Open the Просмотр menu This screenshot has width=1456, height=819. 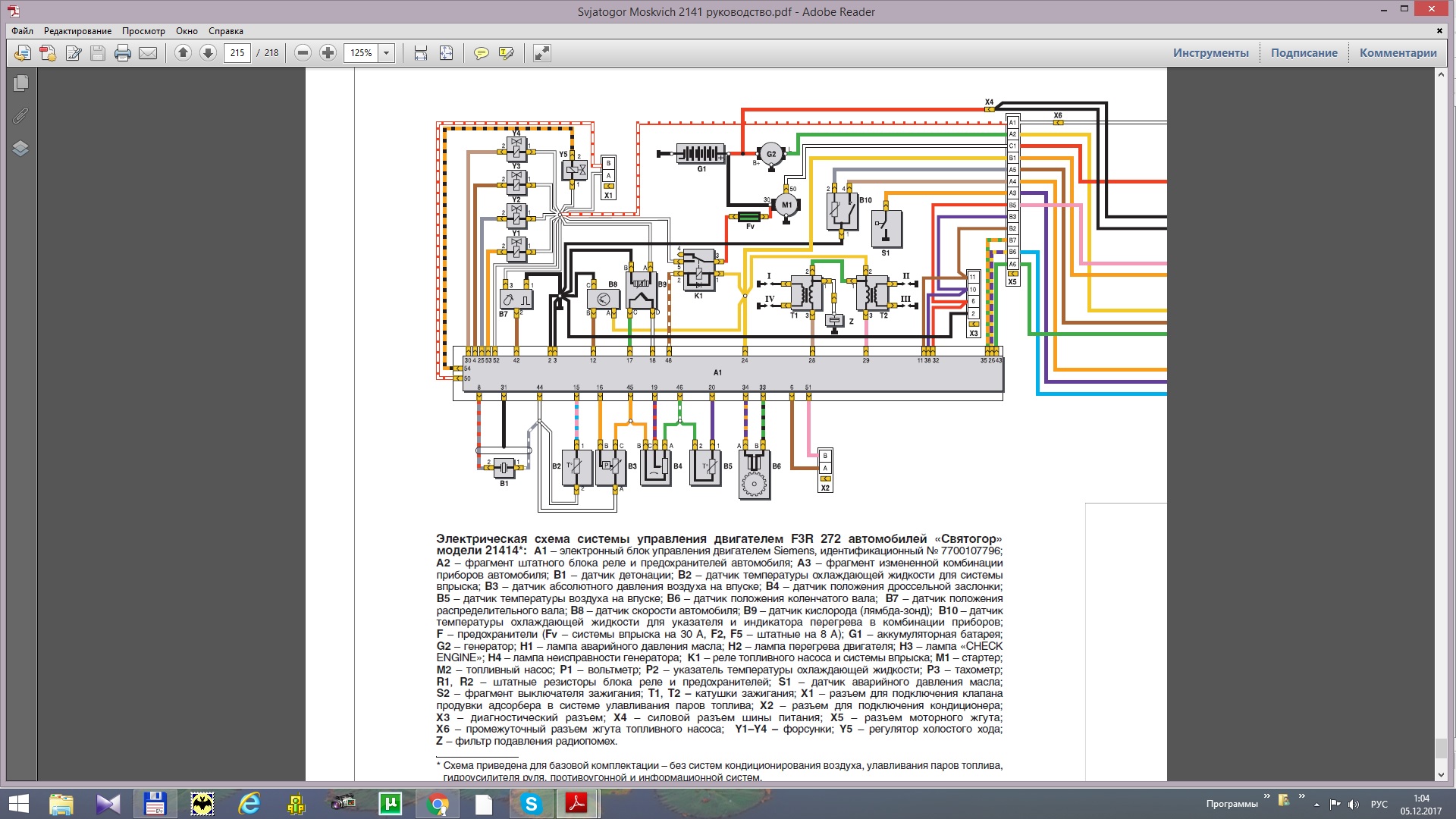(143, 31)
